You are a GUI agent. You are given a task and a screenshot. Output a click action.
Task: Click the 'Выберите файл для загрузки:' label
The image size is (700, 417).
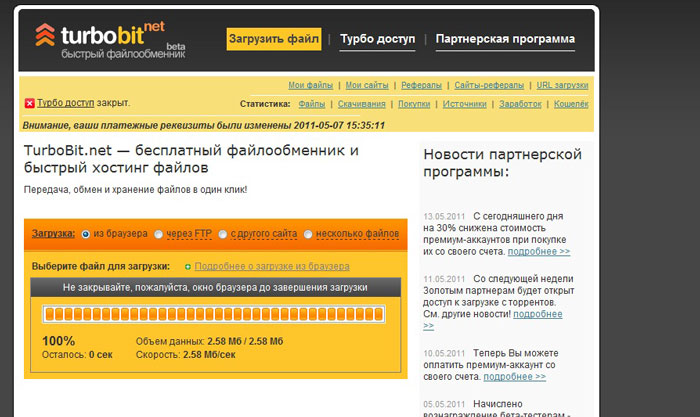101,267
